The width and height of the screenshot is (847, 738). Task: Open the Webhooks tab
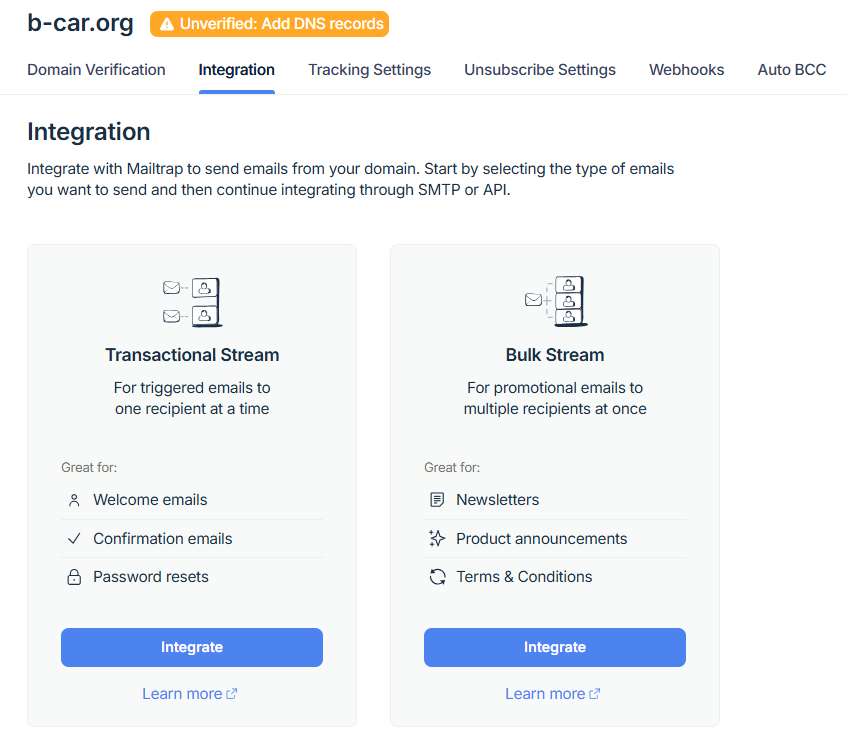pos(686,70)
